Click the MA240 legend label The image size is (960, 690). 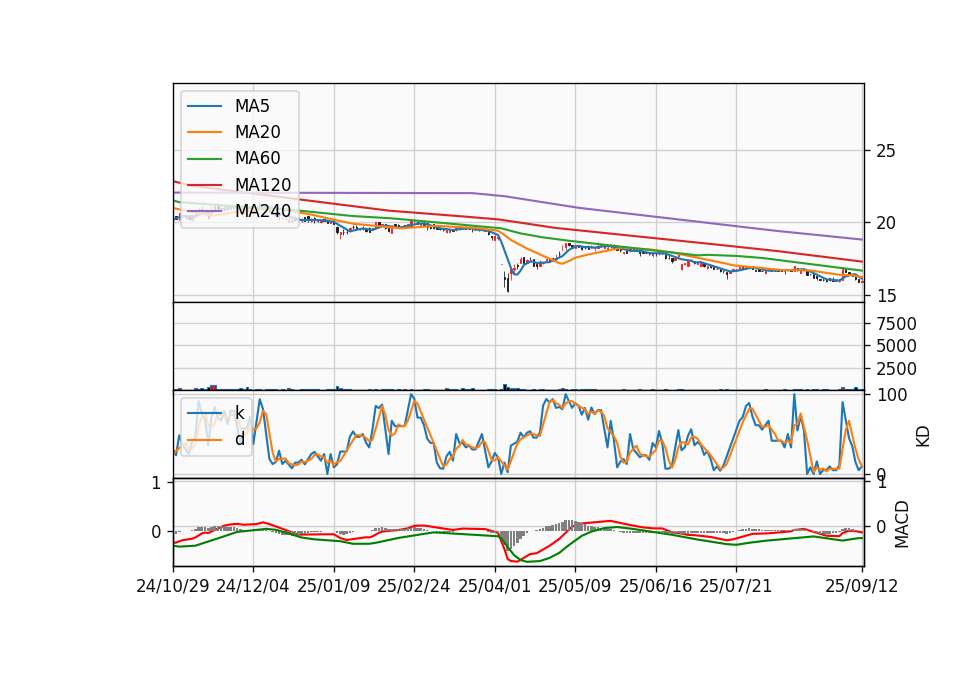click(x=263, y=211)
